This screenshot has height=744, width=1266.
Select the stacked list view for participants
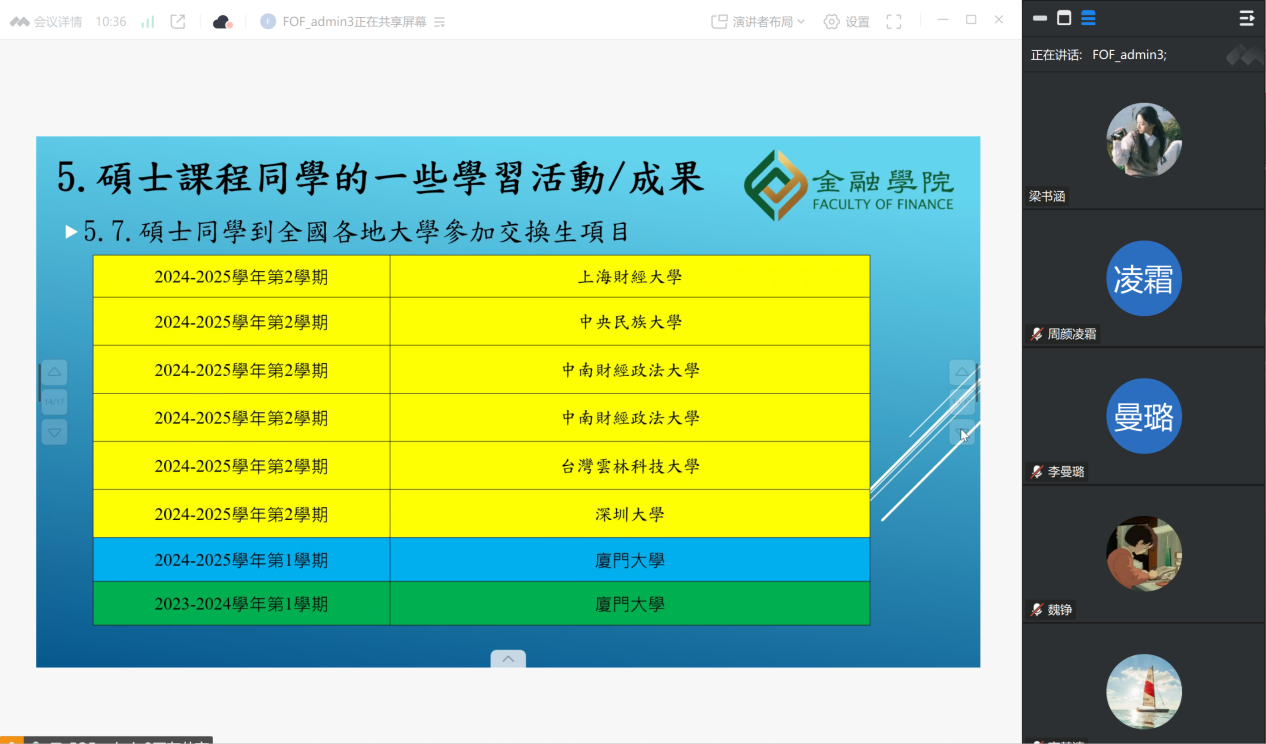tap(1088, 18)
